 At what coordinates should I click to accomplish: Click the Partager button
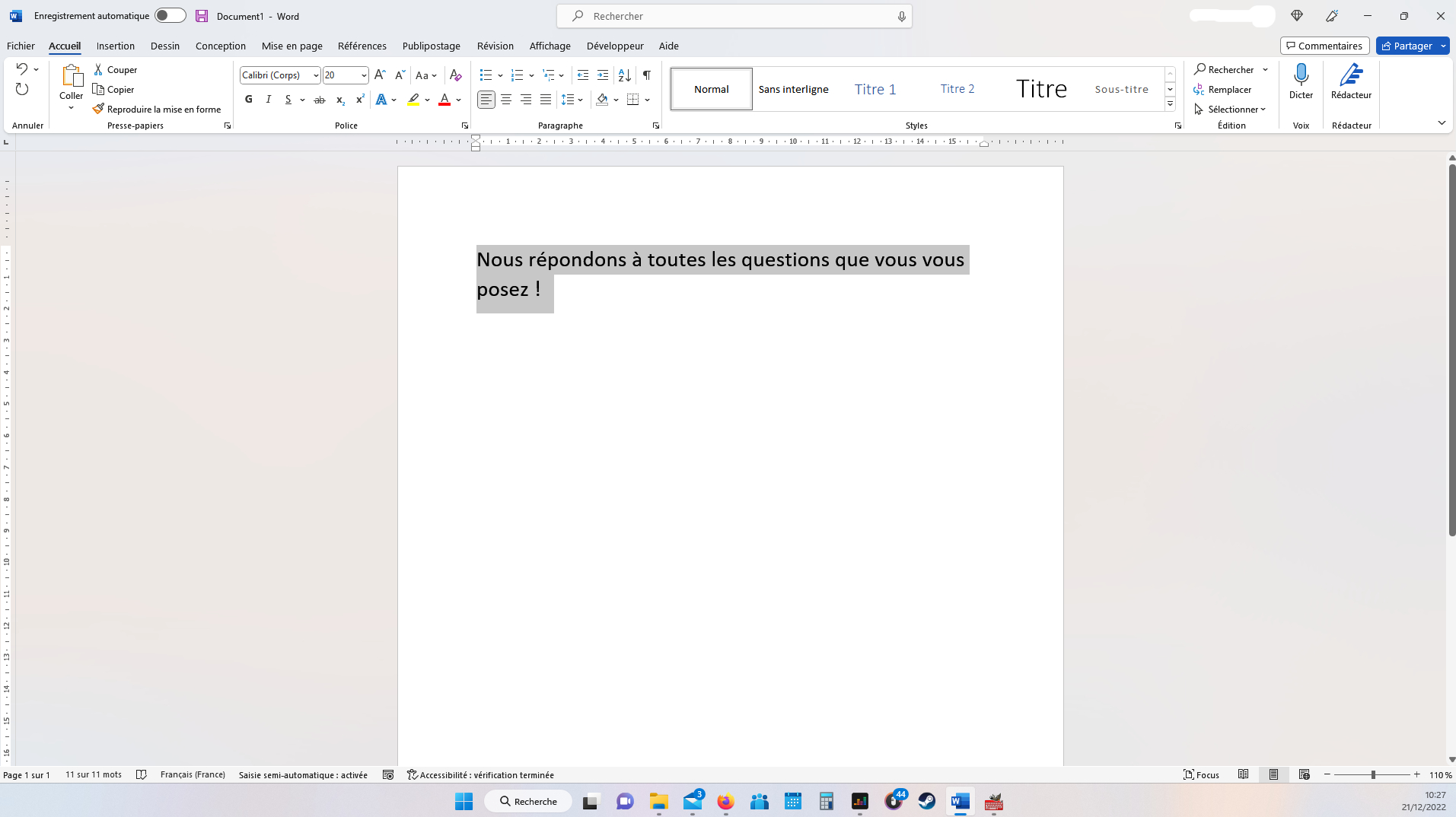point(1407,46)
